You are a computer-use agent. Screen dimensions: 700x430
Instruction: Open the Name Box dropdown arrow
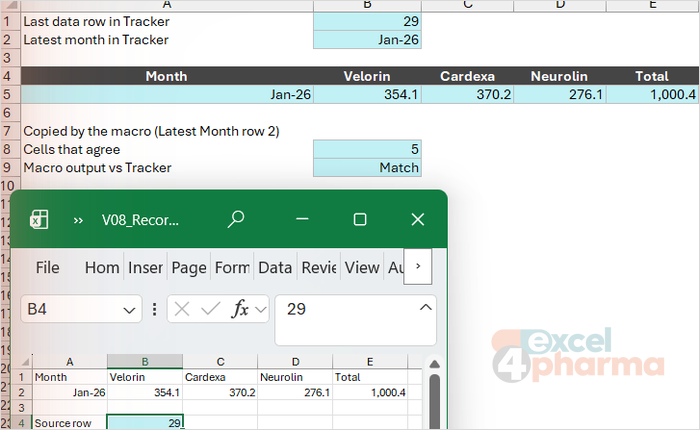[x=129, y=310]
